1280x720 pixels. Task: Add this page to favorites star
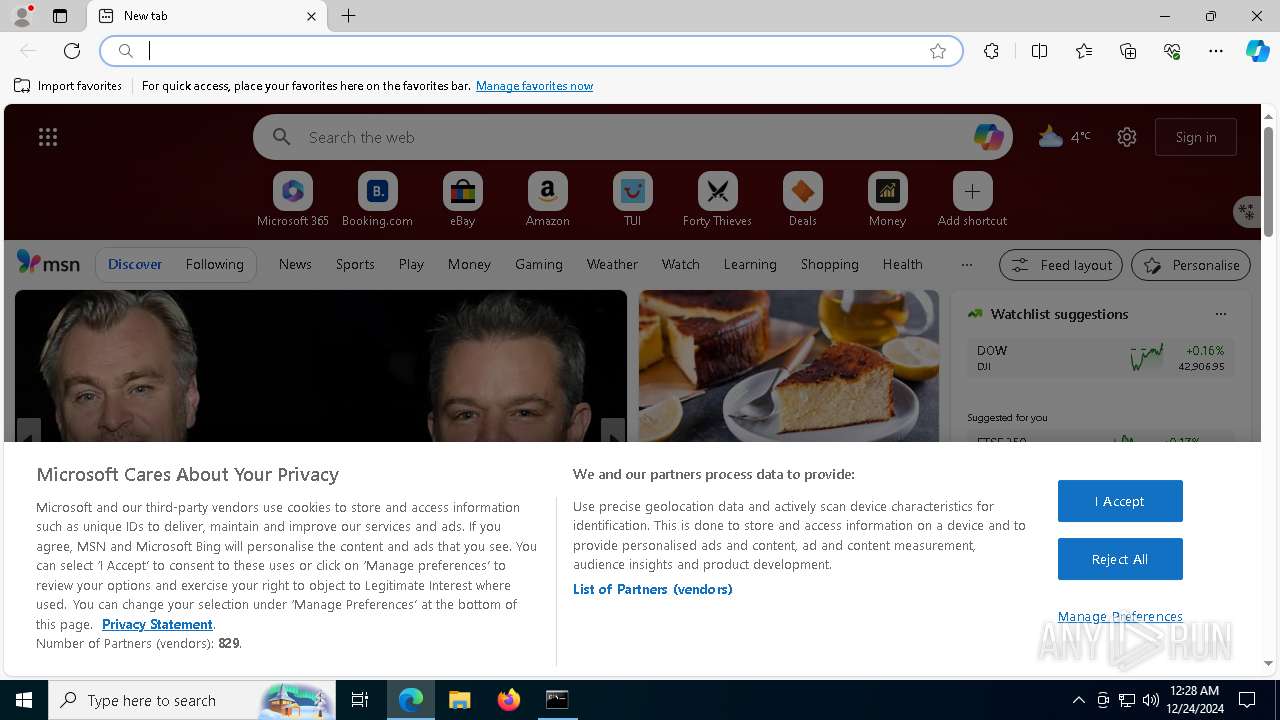(938, 51)
